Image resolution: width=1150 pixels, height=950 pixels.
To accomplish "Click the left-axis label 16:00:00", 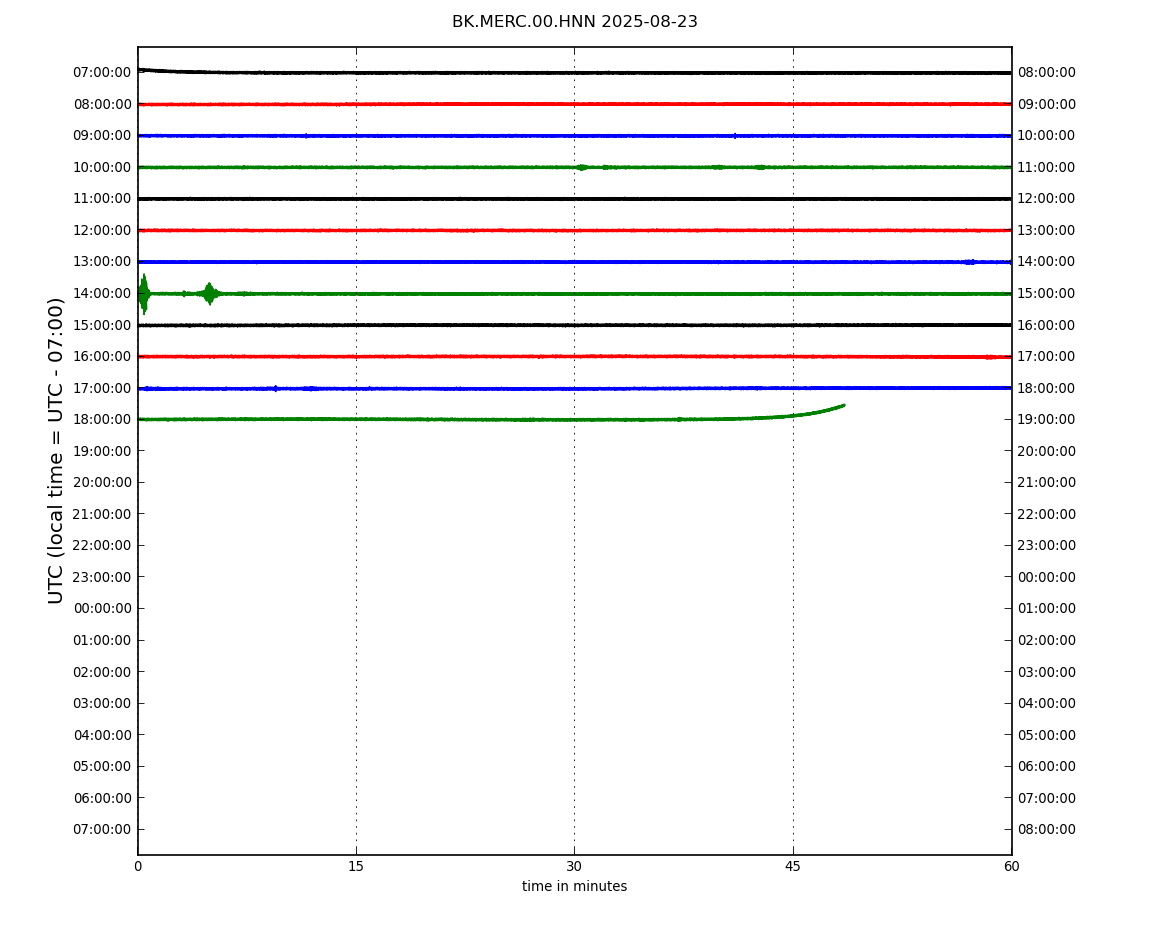I will (103, 357).
